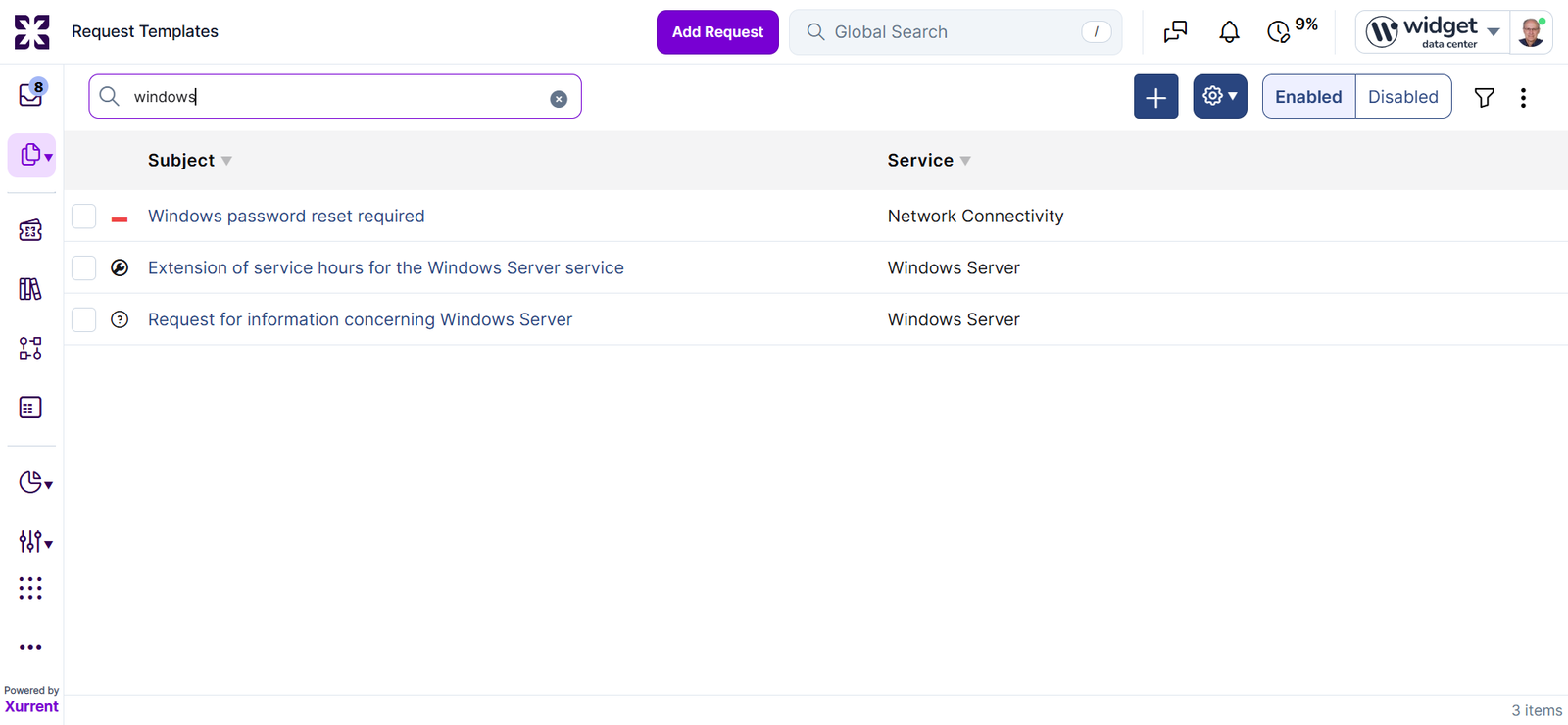Open the sidebar more ellipsis
The height and width of the screenshot is (725, 1568).
coord(30,647)
